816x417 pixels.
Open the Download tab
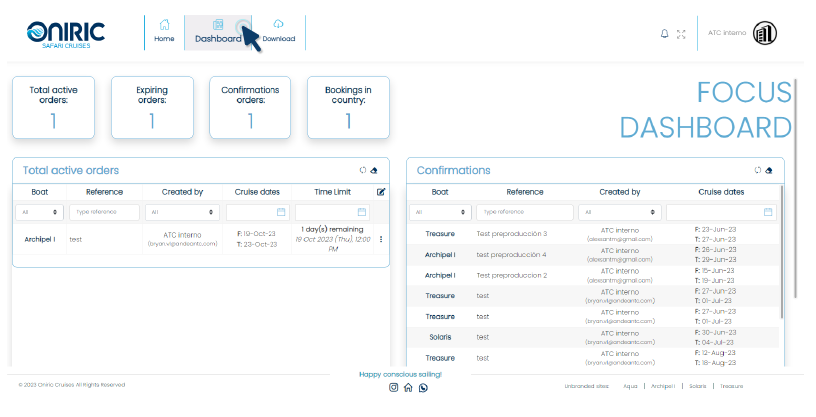tap(278, 32)
